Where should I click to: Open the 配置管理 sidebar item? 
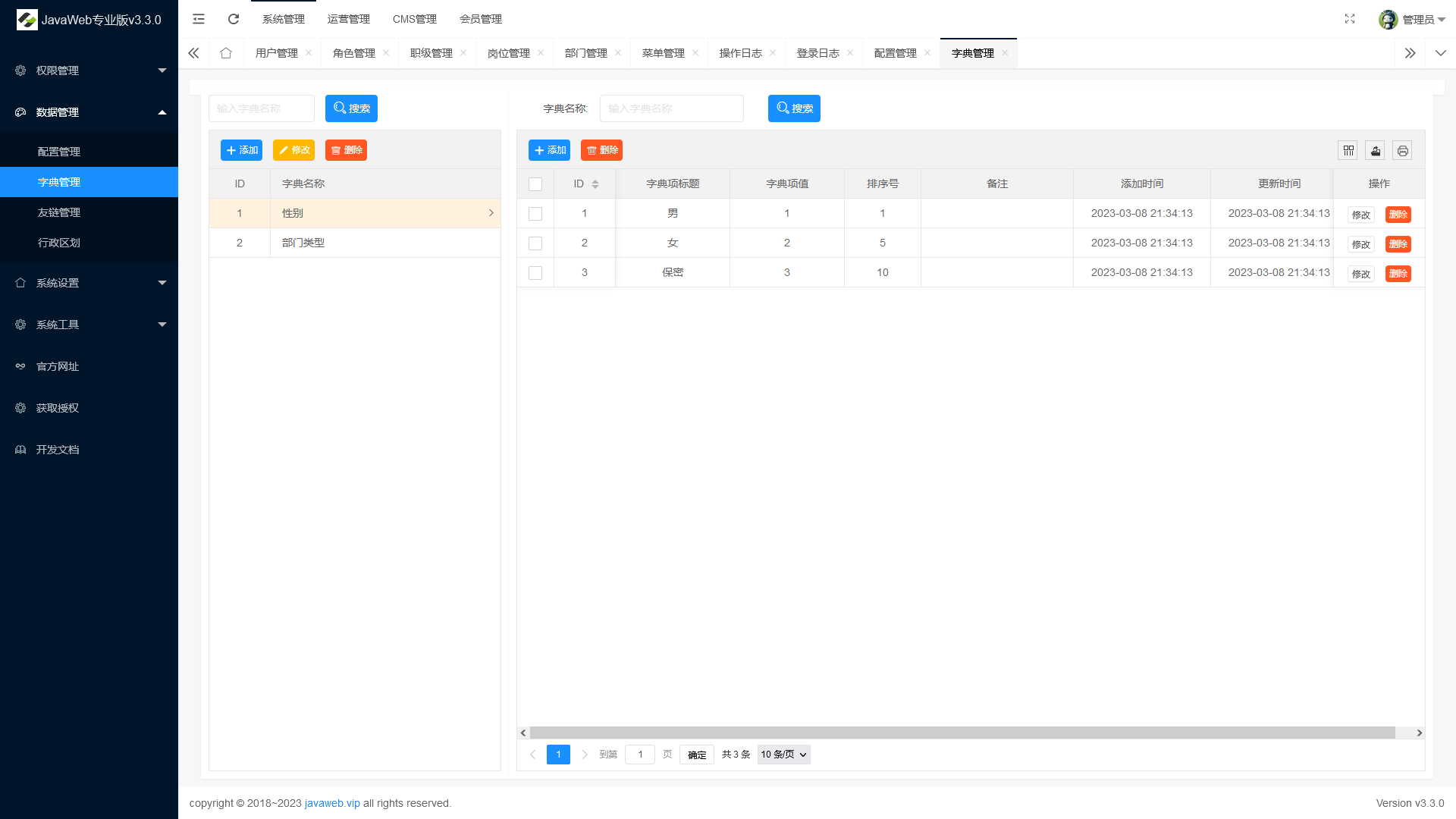click(x=89, y=152)
